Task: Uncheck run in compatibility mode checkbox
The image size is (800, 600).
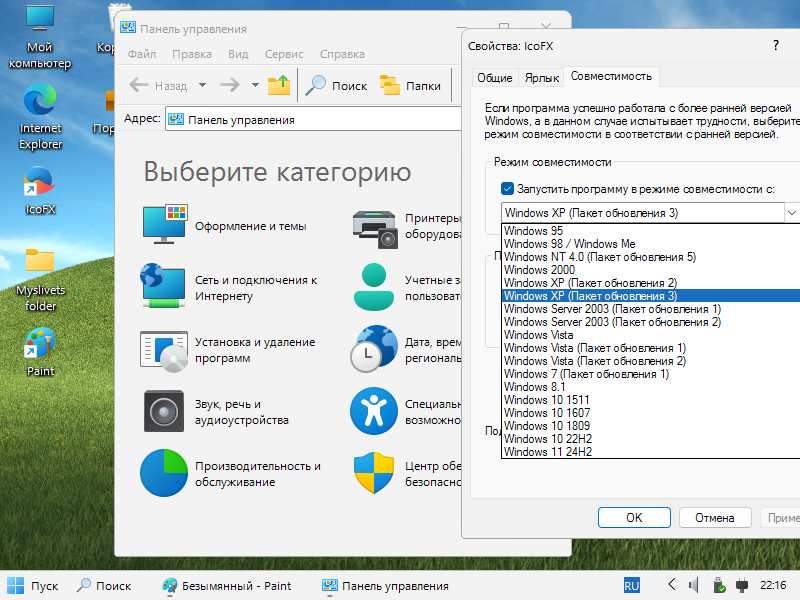Action: coord(507,189)
